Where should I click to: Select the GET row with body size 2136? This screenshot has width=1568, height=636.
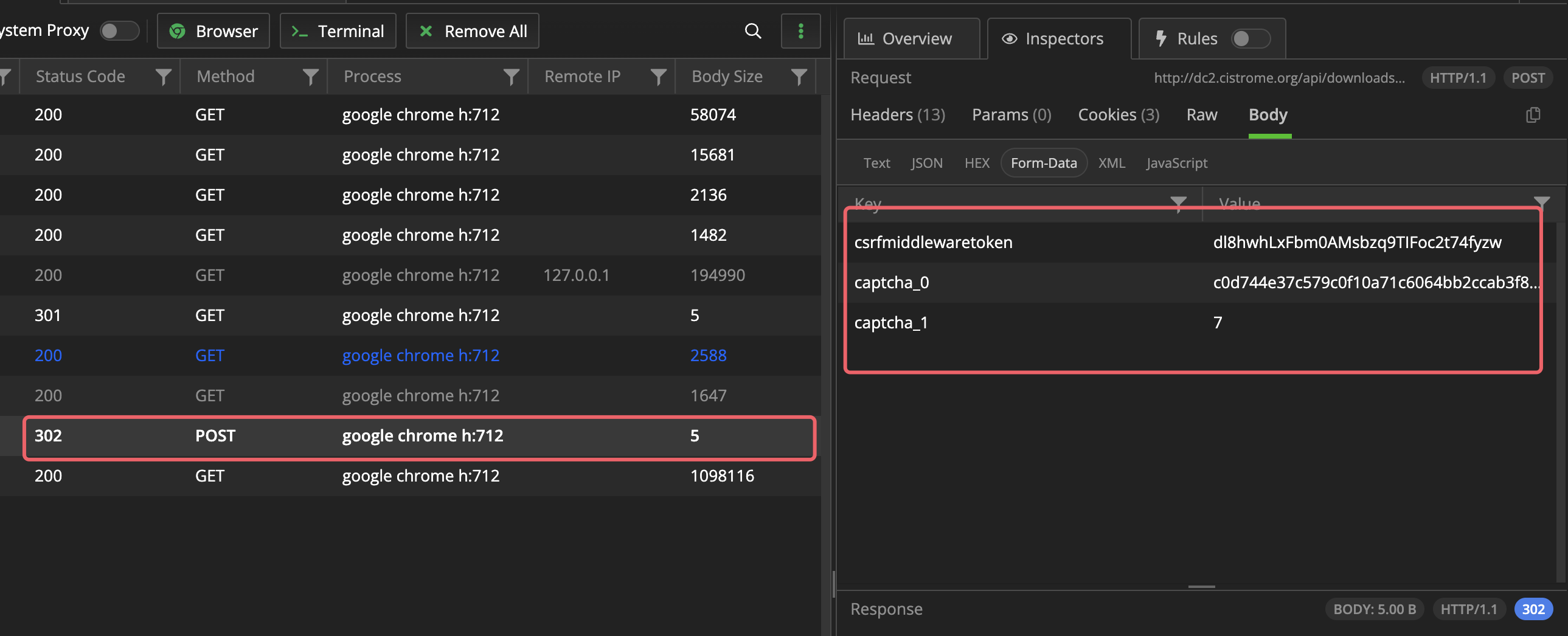(x=411, y=195)
